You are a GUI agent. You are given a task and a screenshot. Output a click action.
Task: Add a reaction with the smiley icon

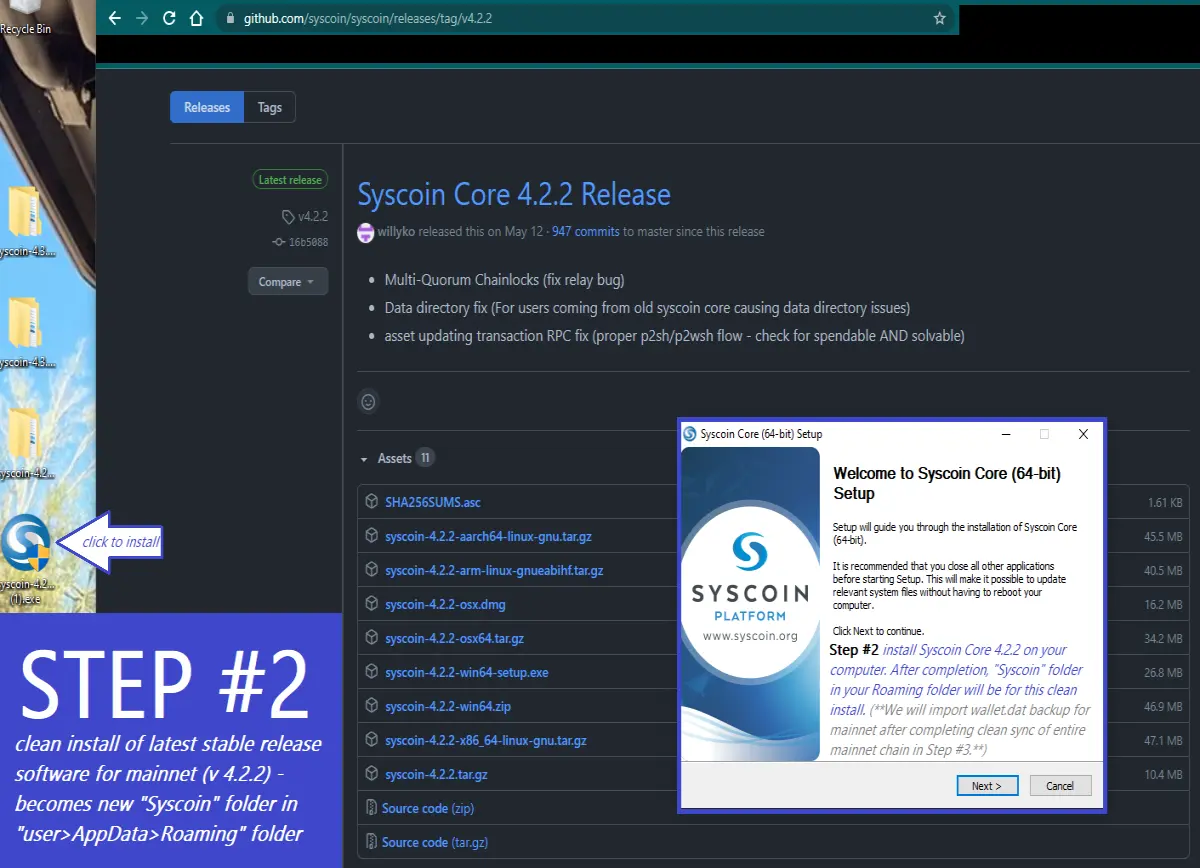[368, 402]
